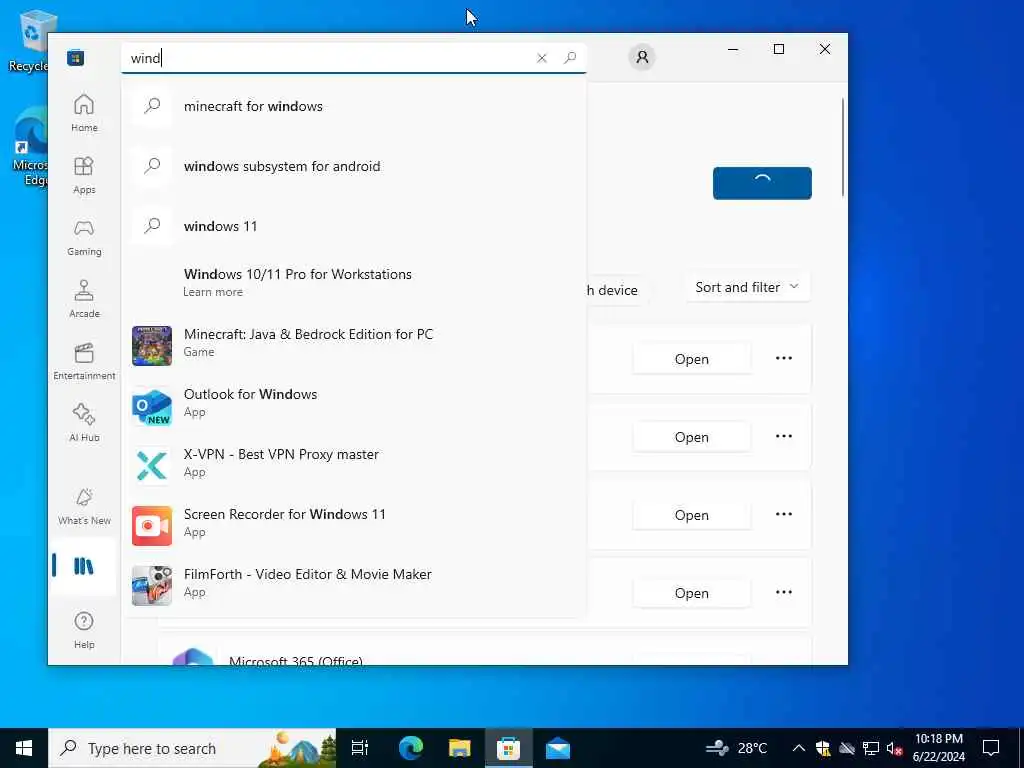Click the taskbar search box

192,748
